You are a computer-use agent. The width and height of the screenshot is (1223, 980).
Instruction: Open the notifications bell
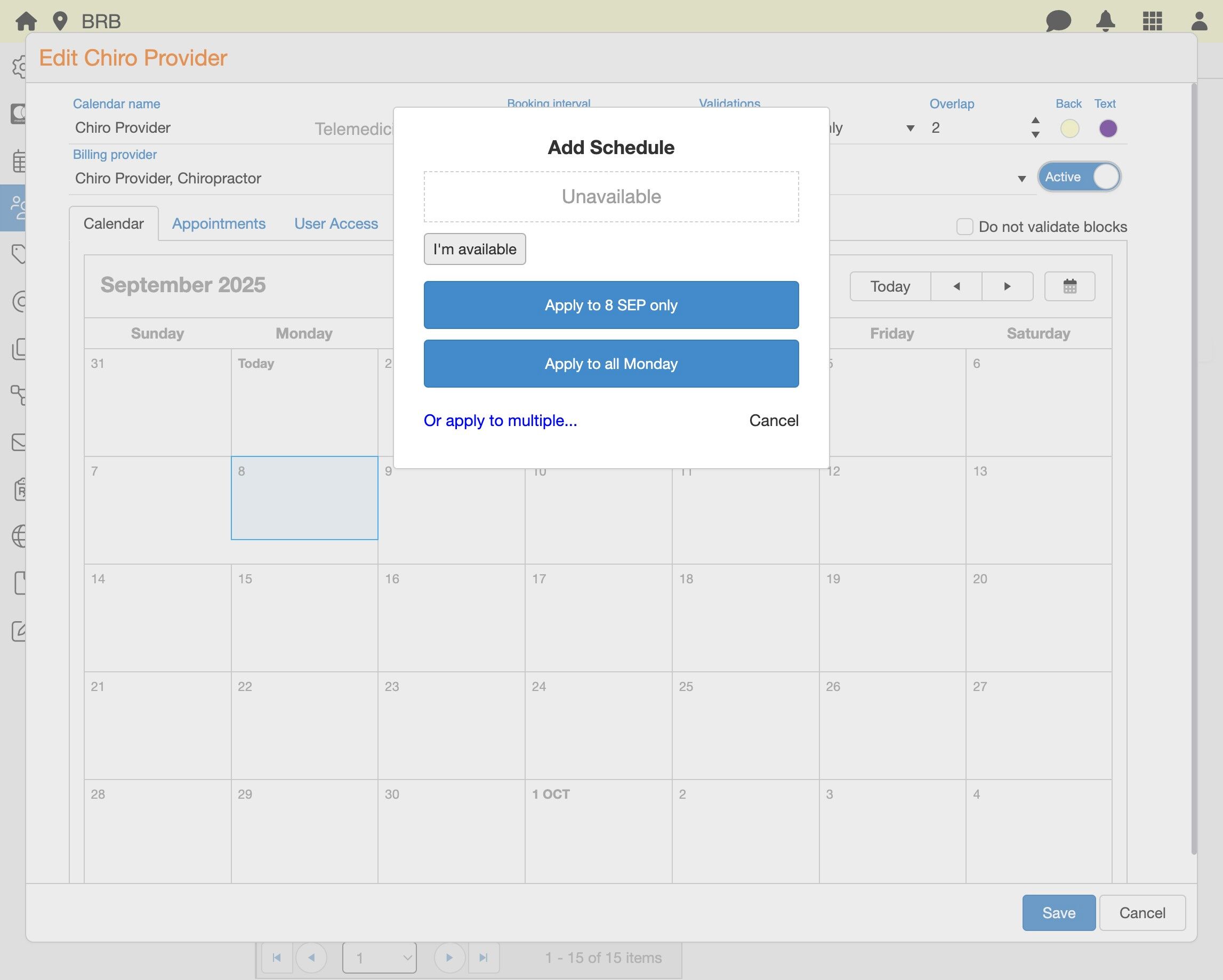[1105, 21]
